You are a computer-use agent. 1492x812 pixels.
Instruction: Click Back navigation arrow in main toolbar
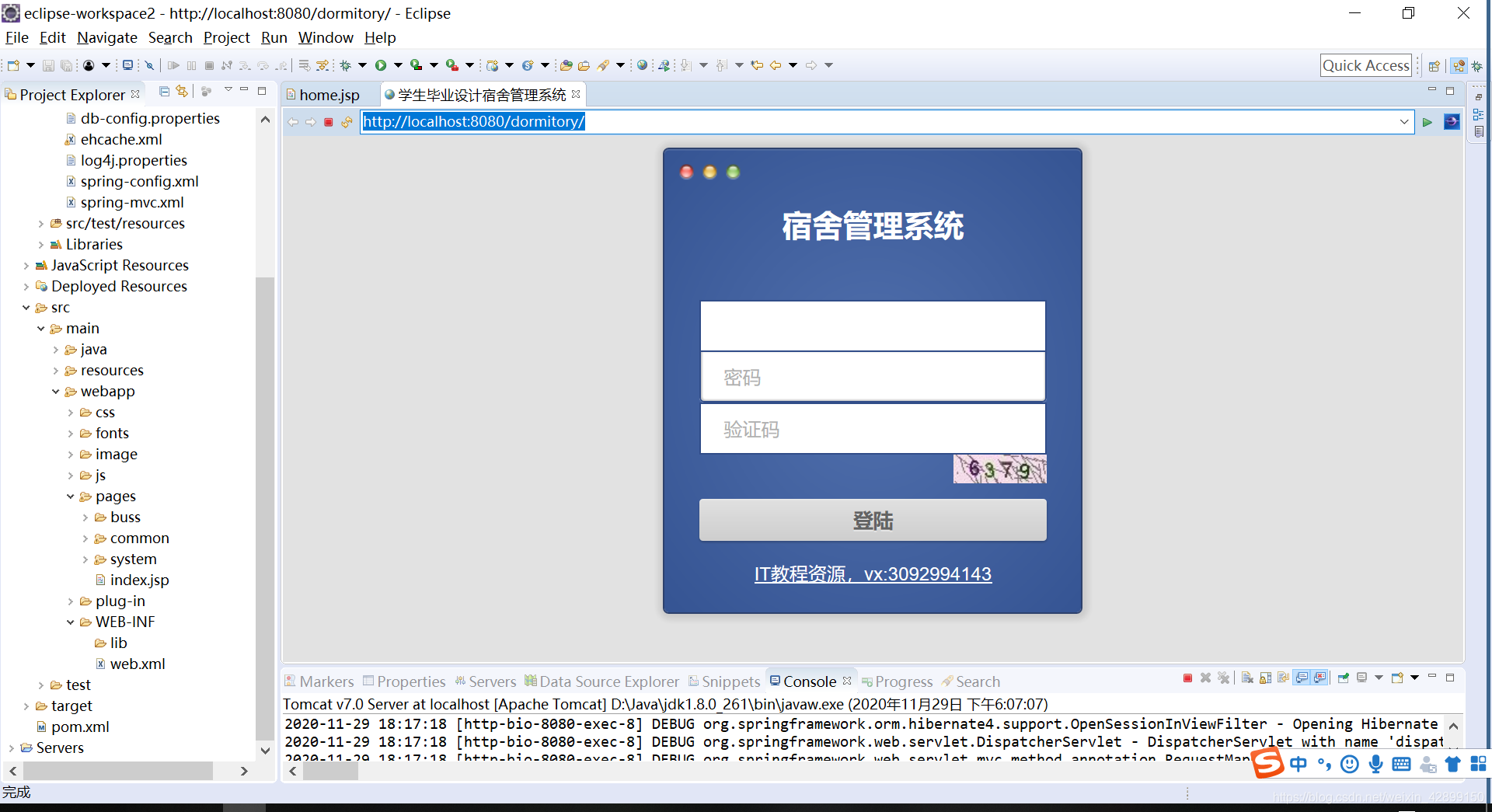pos(776,65)
